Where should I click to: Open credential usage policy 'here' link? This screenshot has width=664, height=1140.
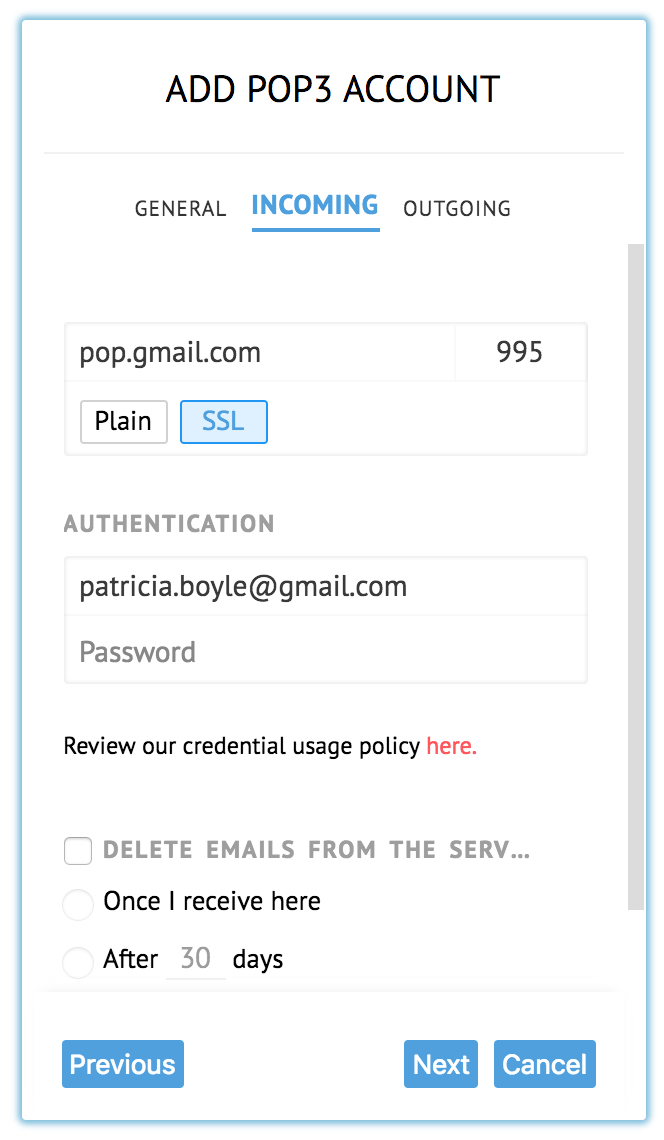click(x=451, y=746)
